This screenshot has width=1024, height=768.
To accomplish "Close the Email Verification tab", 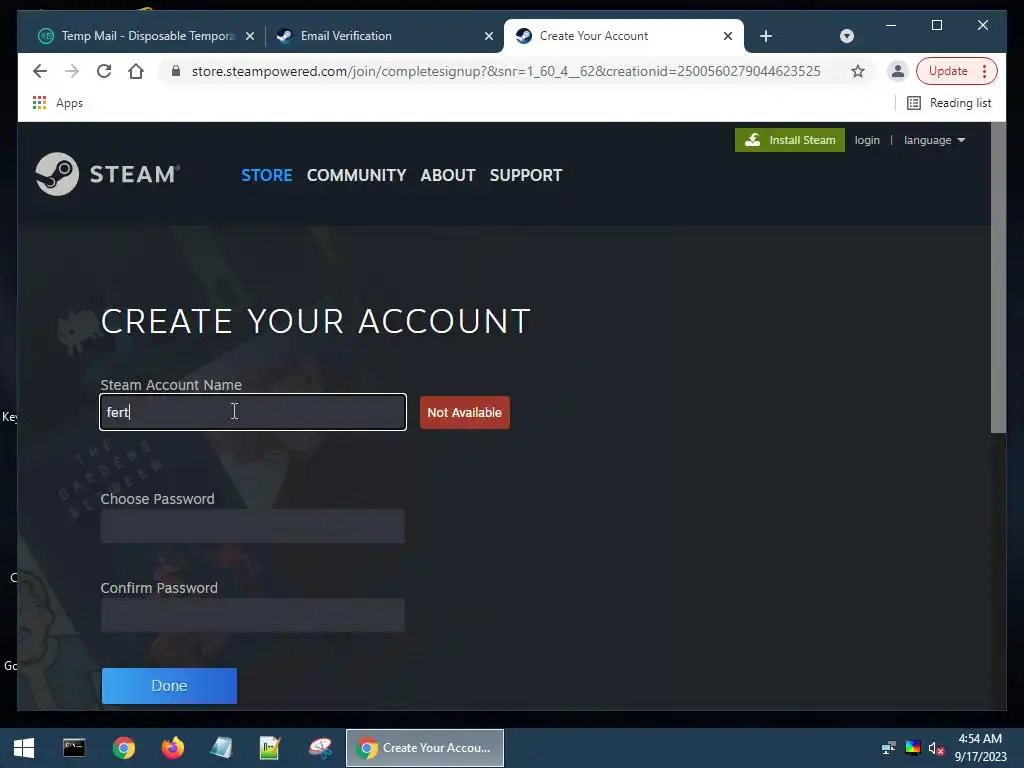I will tap(488, 37).
